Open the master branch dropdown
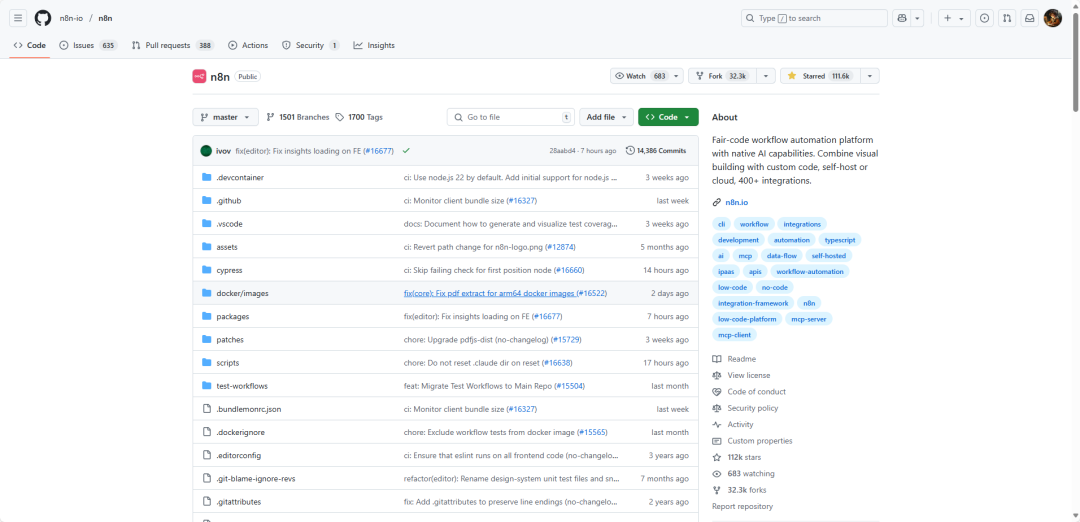The image size is (1080, 522). (225, 117)
